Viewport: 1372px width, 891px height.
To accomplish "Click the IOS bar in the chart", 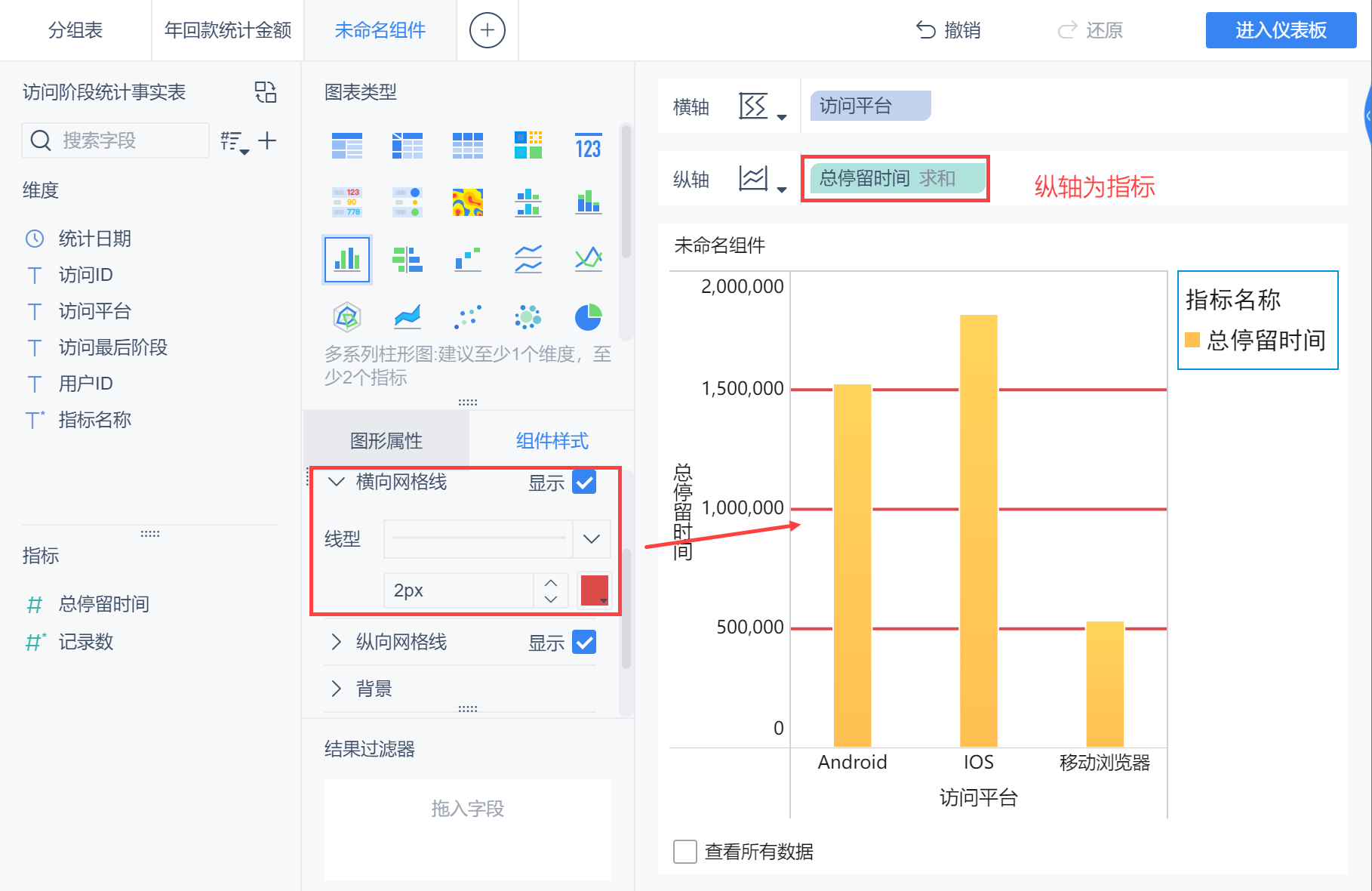I will [x=979, y=531].
